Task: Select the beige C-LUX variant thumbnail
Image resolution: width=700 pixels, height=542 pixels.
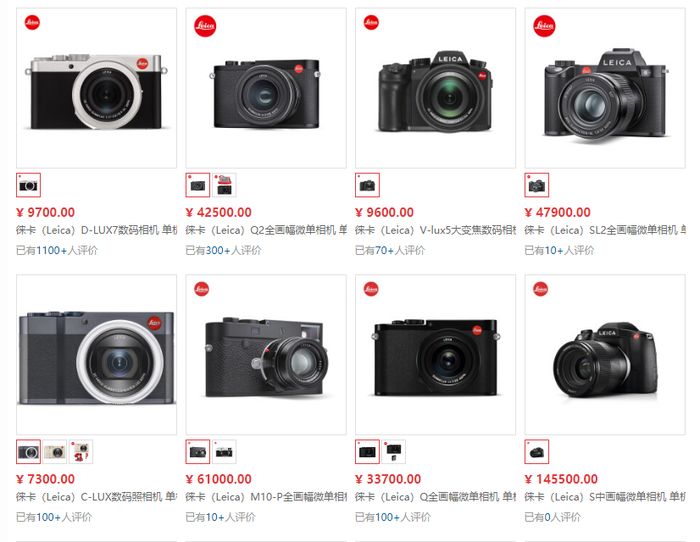Action: click(55, 452)
